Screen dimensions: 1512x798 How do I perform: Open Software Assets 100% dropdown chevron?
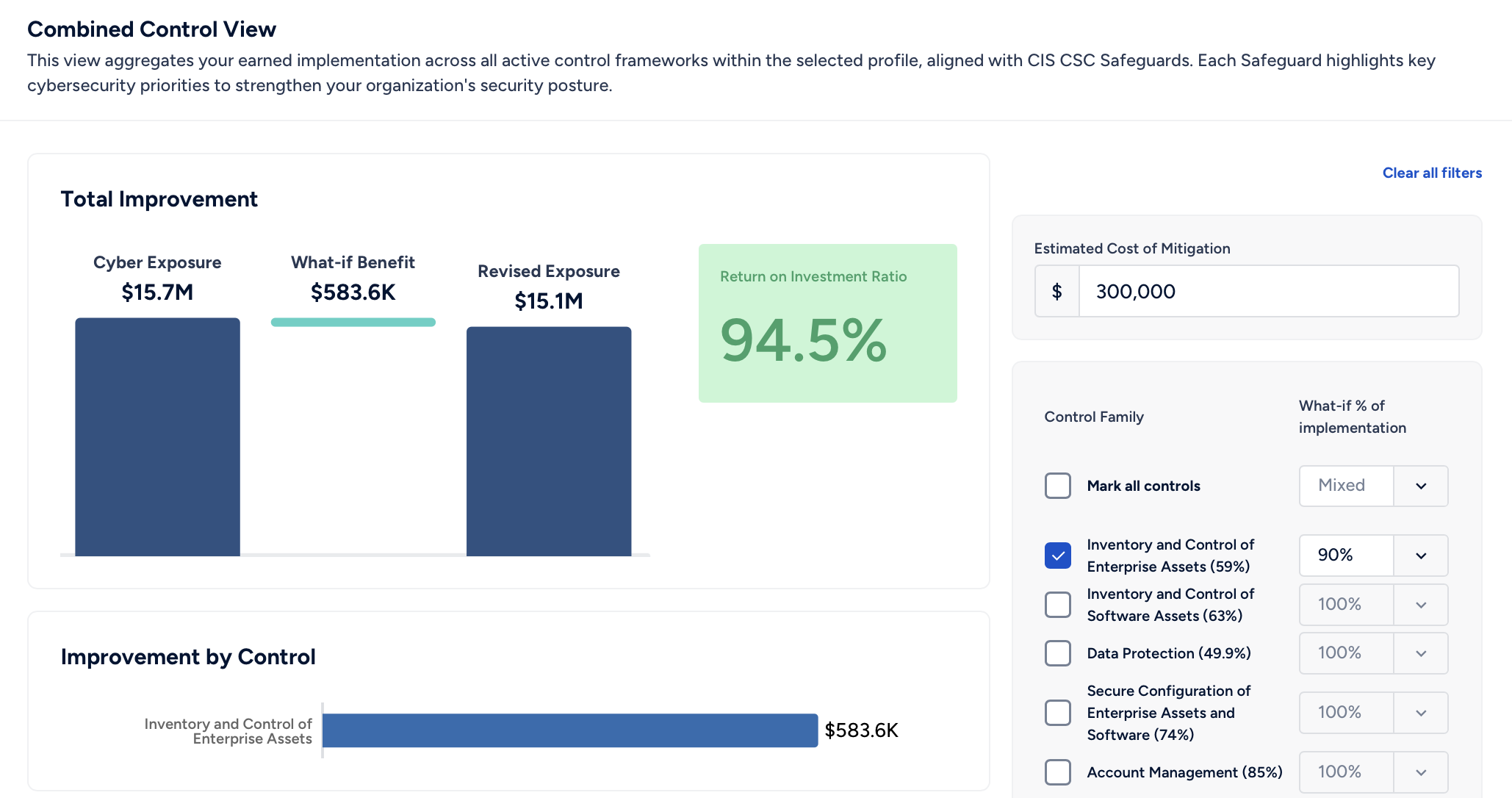(x=1420, y=605)
